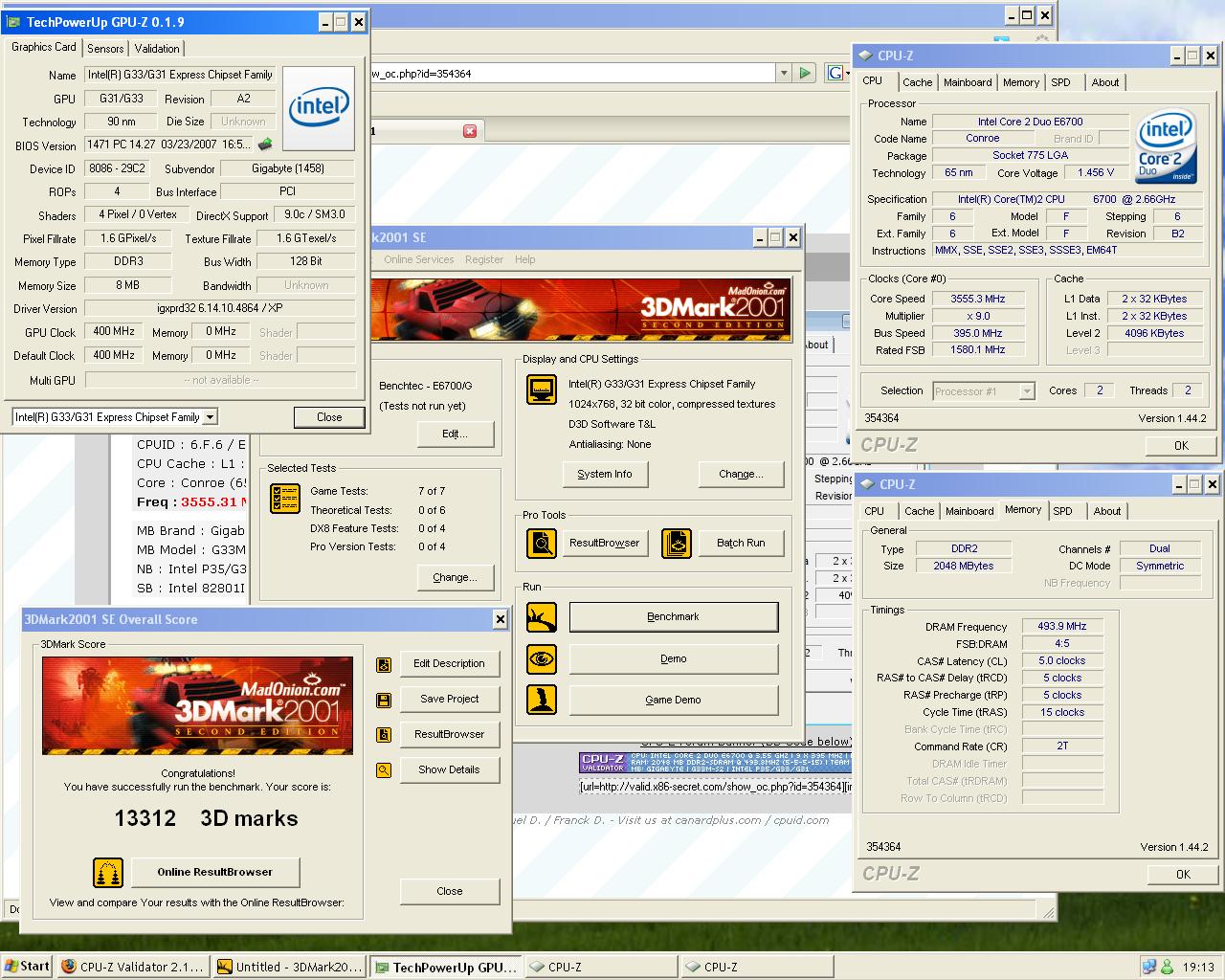Viewport: 1225px width, 980px height.
Task: Click the System Info button
Action: point(604,474)
